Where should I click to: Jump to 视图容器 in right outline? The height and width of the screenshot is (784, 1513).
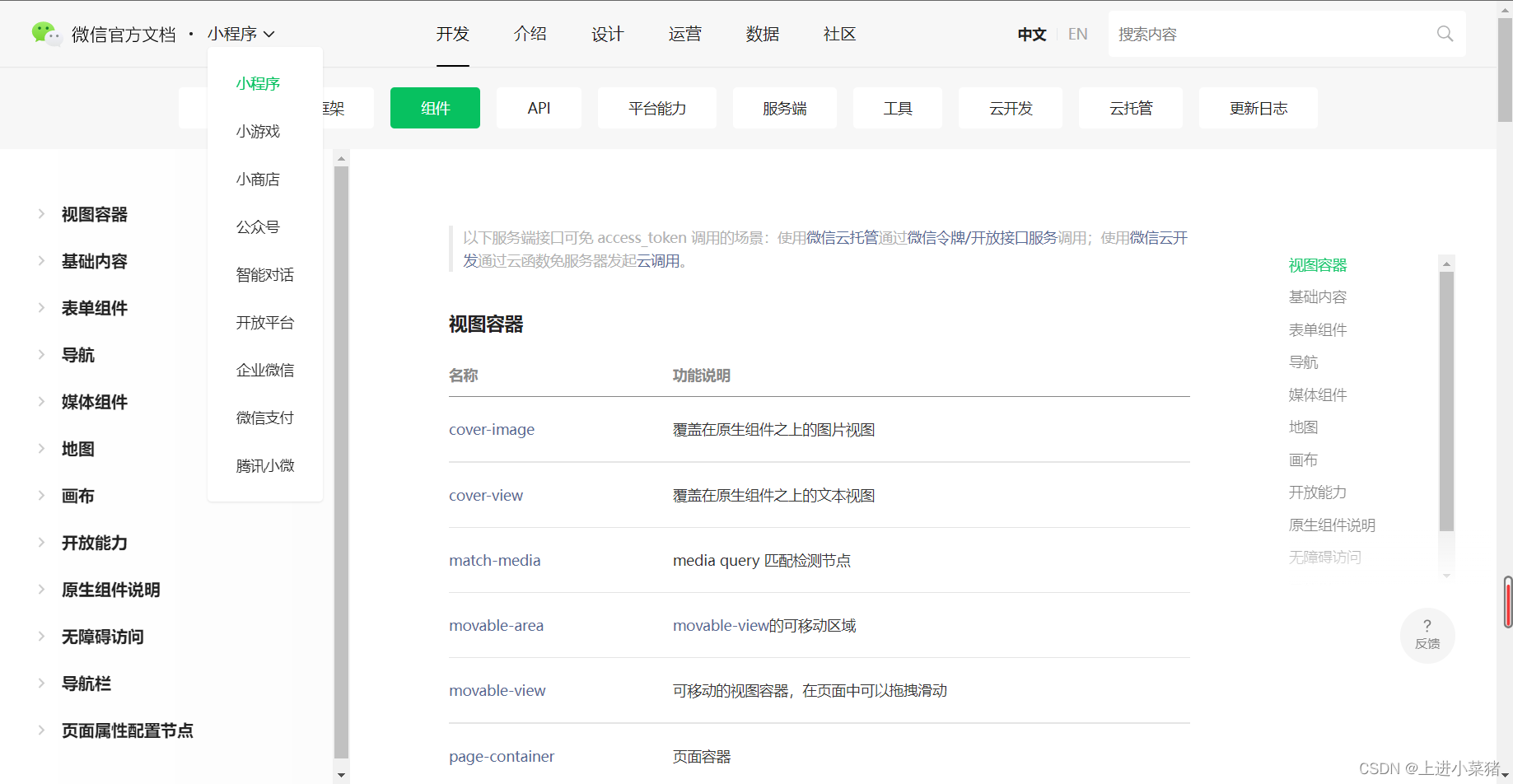[1318, 265]
